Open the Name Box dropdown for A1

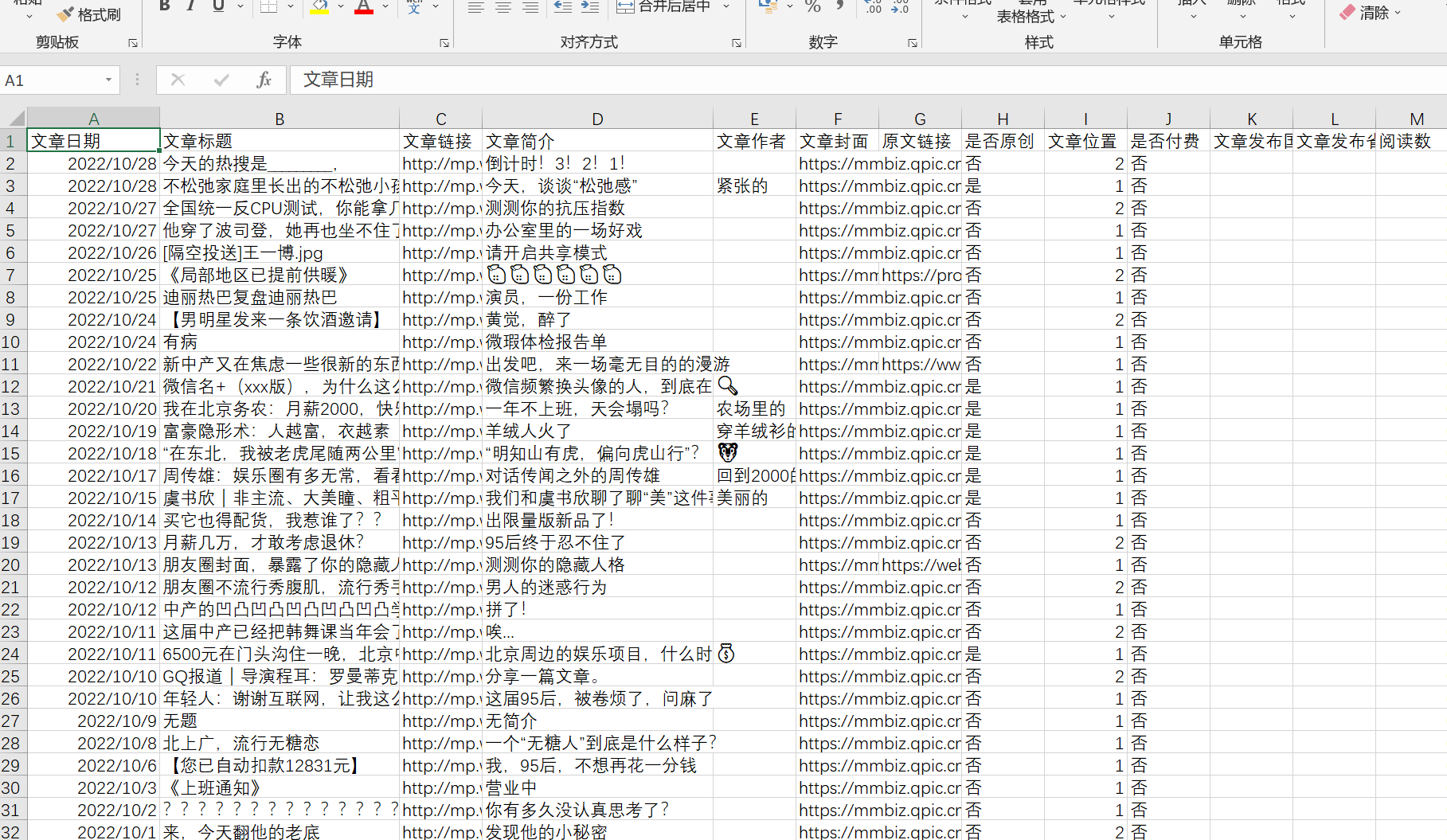[108, 80]
